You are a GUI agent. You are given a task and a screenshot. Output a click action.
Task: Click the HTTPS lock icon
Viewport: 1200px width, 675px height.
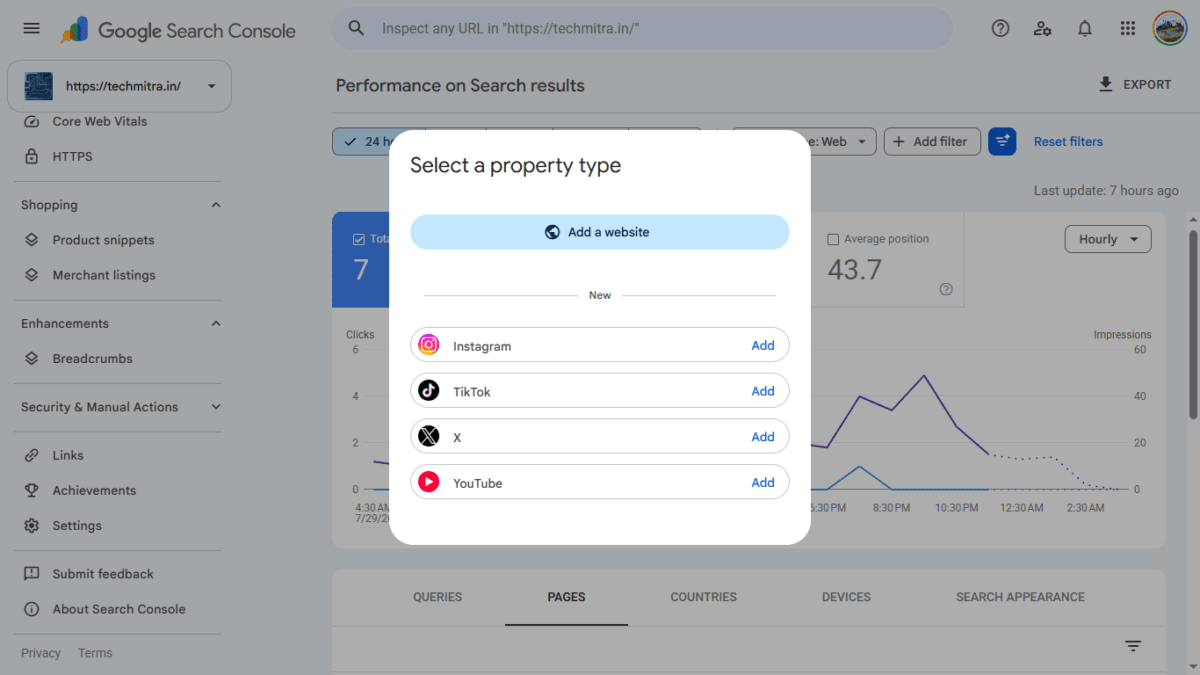pos(32,156)
